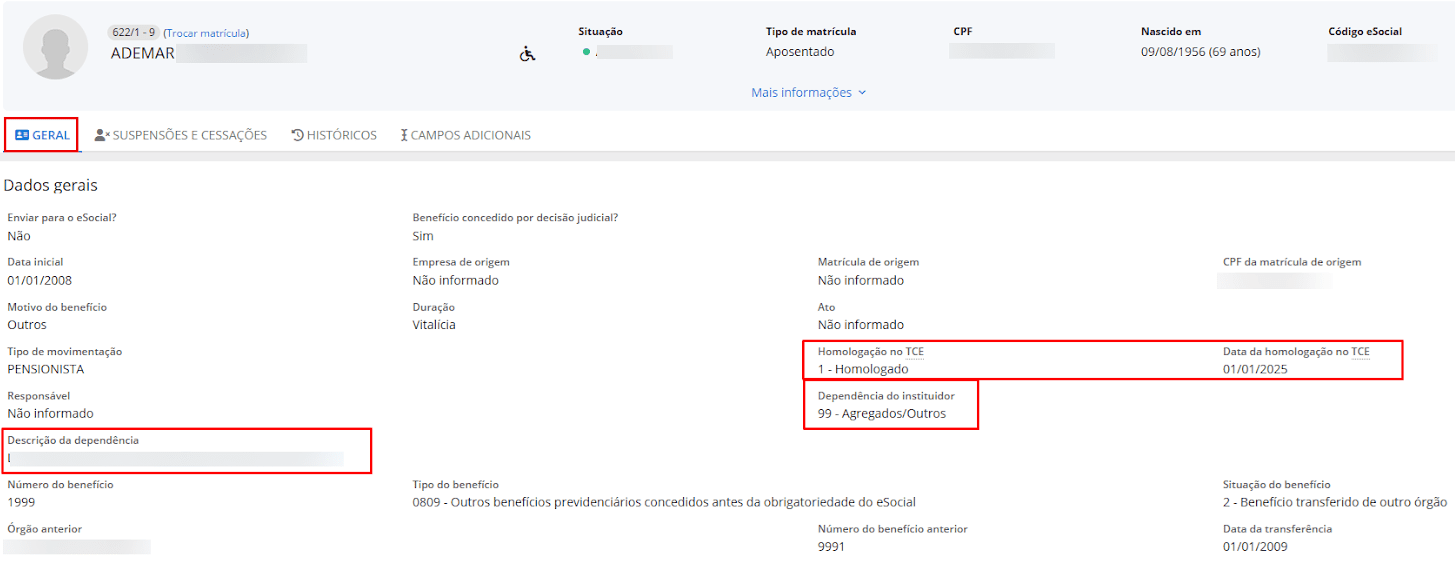This screenshot has width=1455, height=564.
Task: Click the green status dot under Situação
Action: click(x=586, y=51)
